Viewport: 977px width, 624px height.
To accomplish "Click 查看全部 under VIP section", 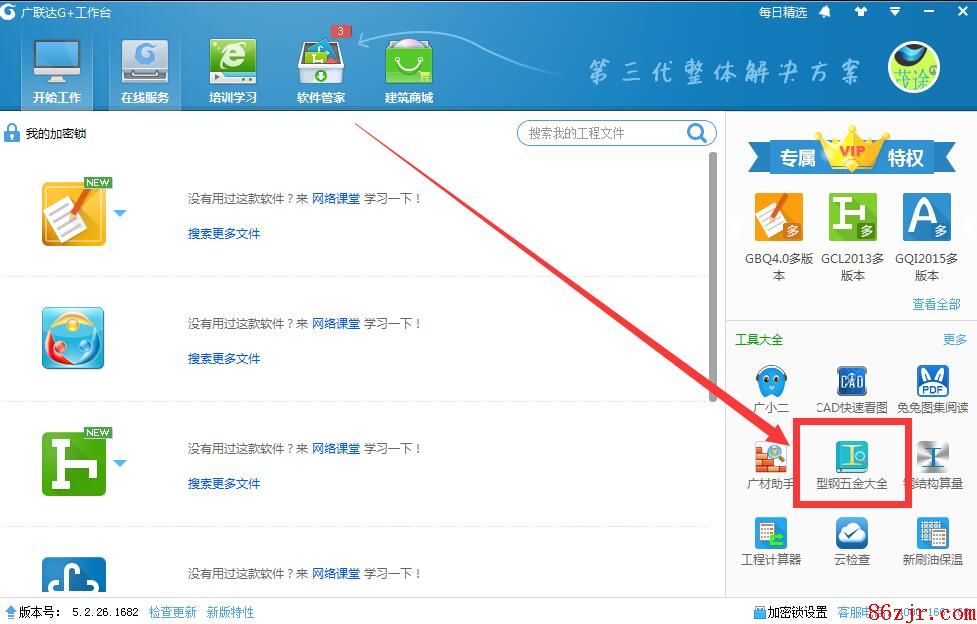I will (x=936, y=304).
